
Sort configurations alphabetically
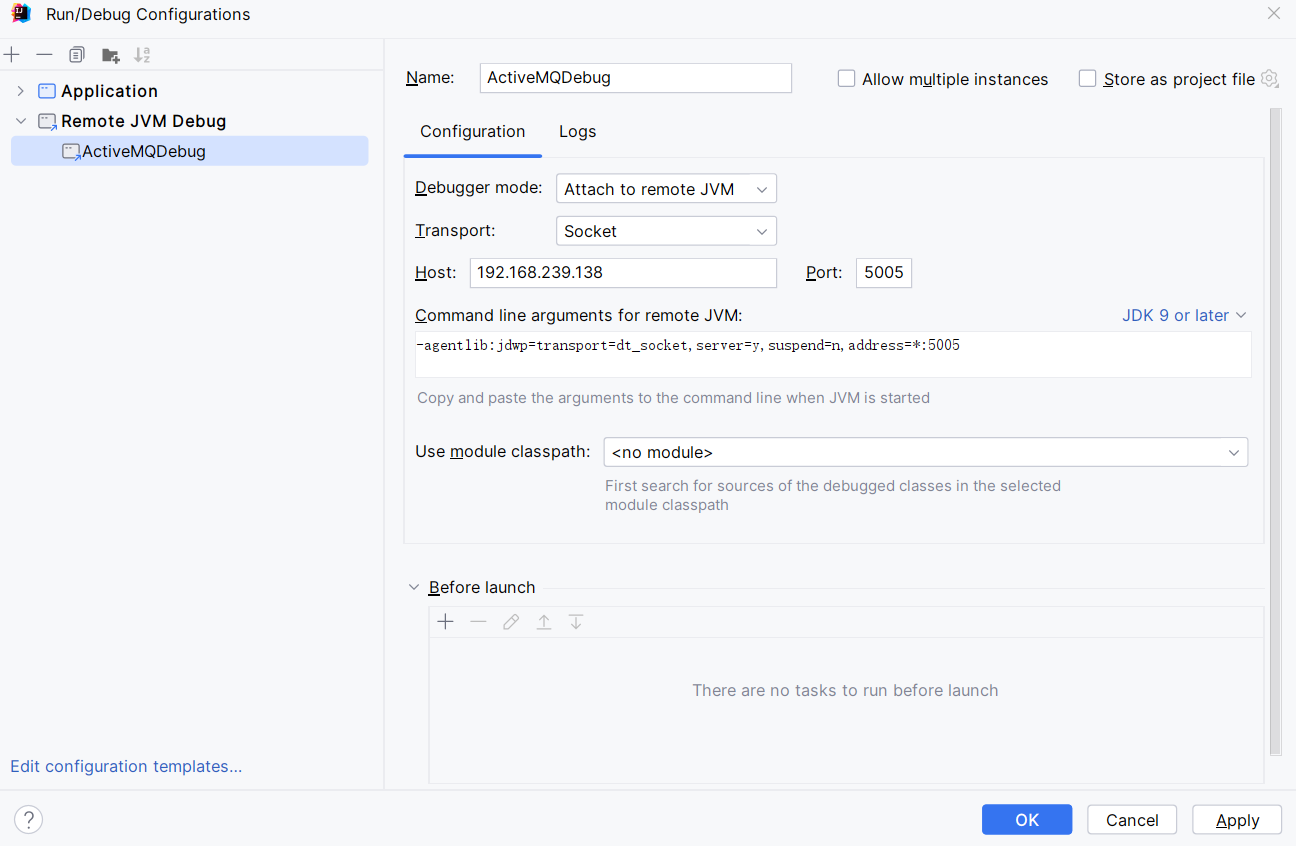pos(142,55)
